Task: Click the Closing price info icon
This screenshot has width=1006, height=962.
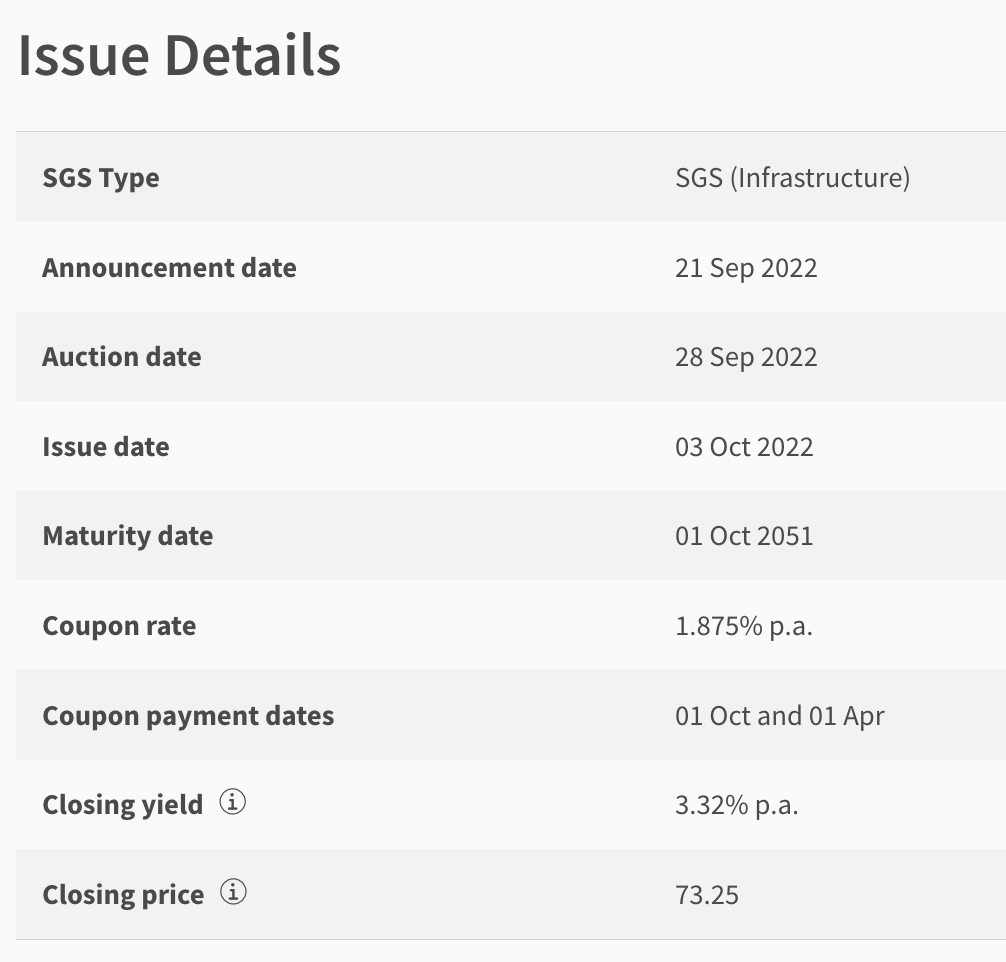Action: click(x=234, y=892)
